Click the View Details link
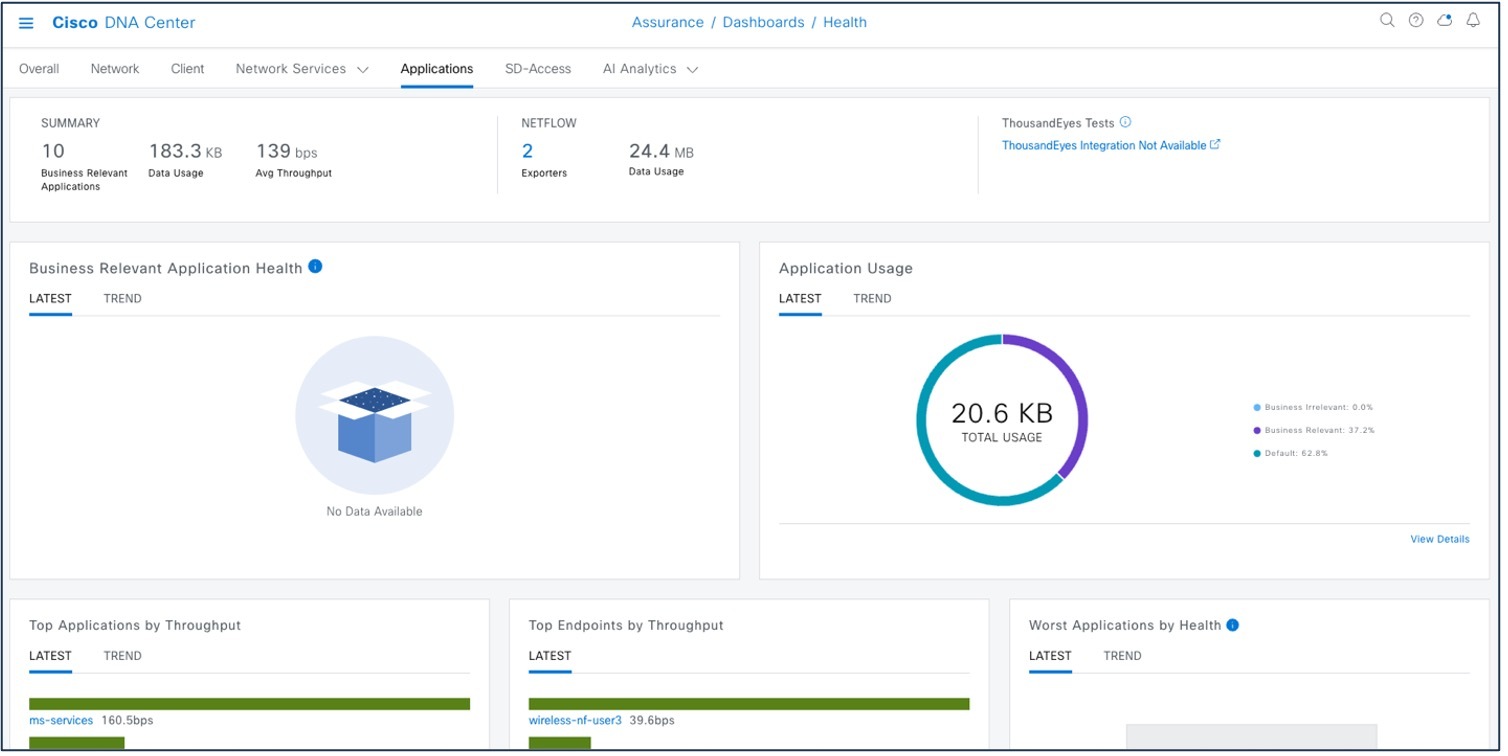The width and height of the screenshot is (1508, 756). (x=1440, y=539)
